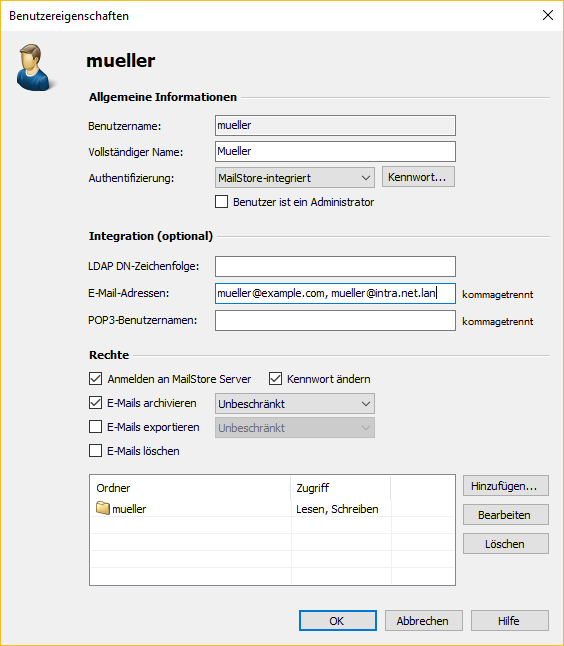This screenshot has height=646, width=564.
Task: Cancel with the Abbrechen button
Action: [x=424, y=620]
